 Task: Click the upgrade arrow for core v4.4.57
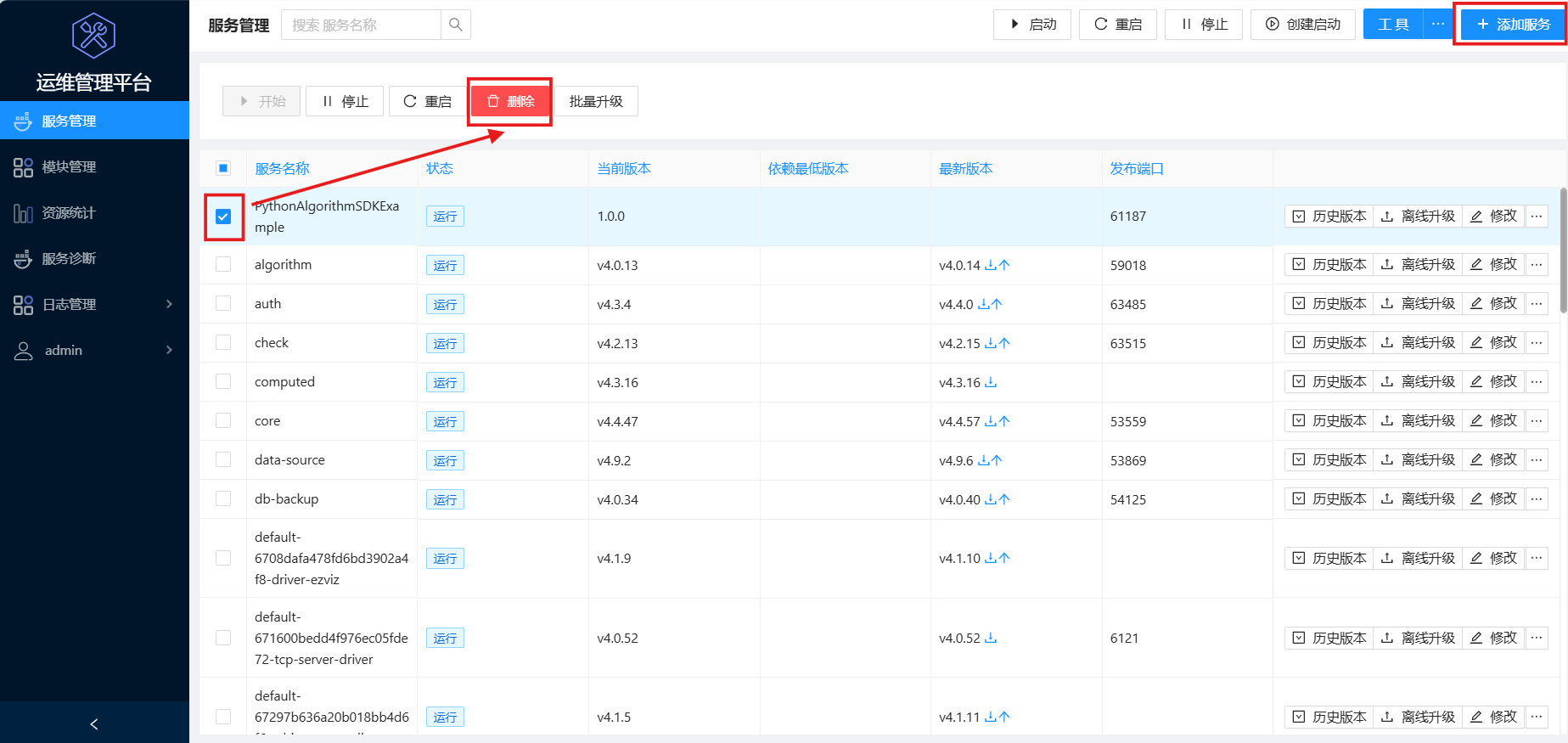click(1004, 421)
